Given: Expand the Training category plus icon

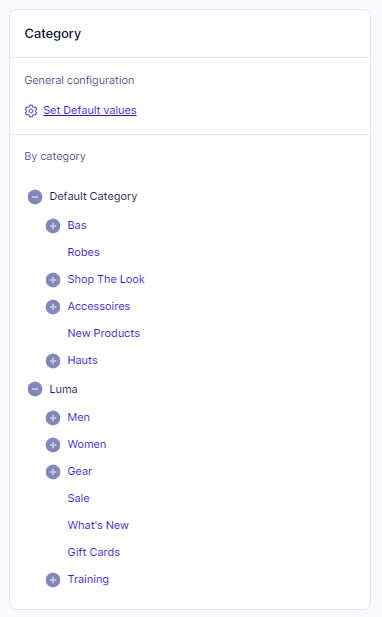Looking at the screenshot, I should (x=53, y=580).
